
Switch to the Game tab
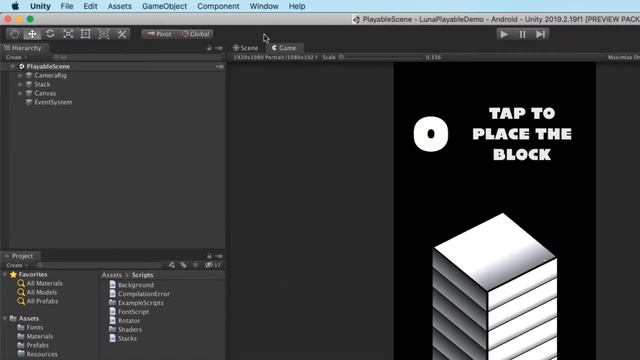tap(284, 48)
